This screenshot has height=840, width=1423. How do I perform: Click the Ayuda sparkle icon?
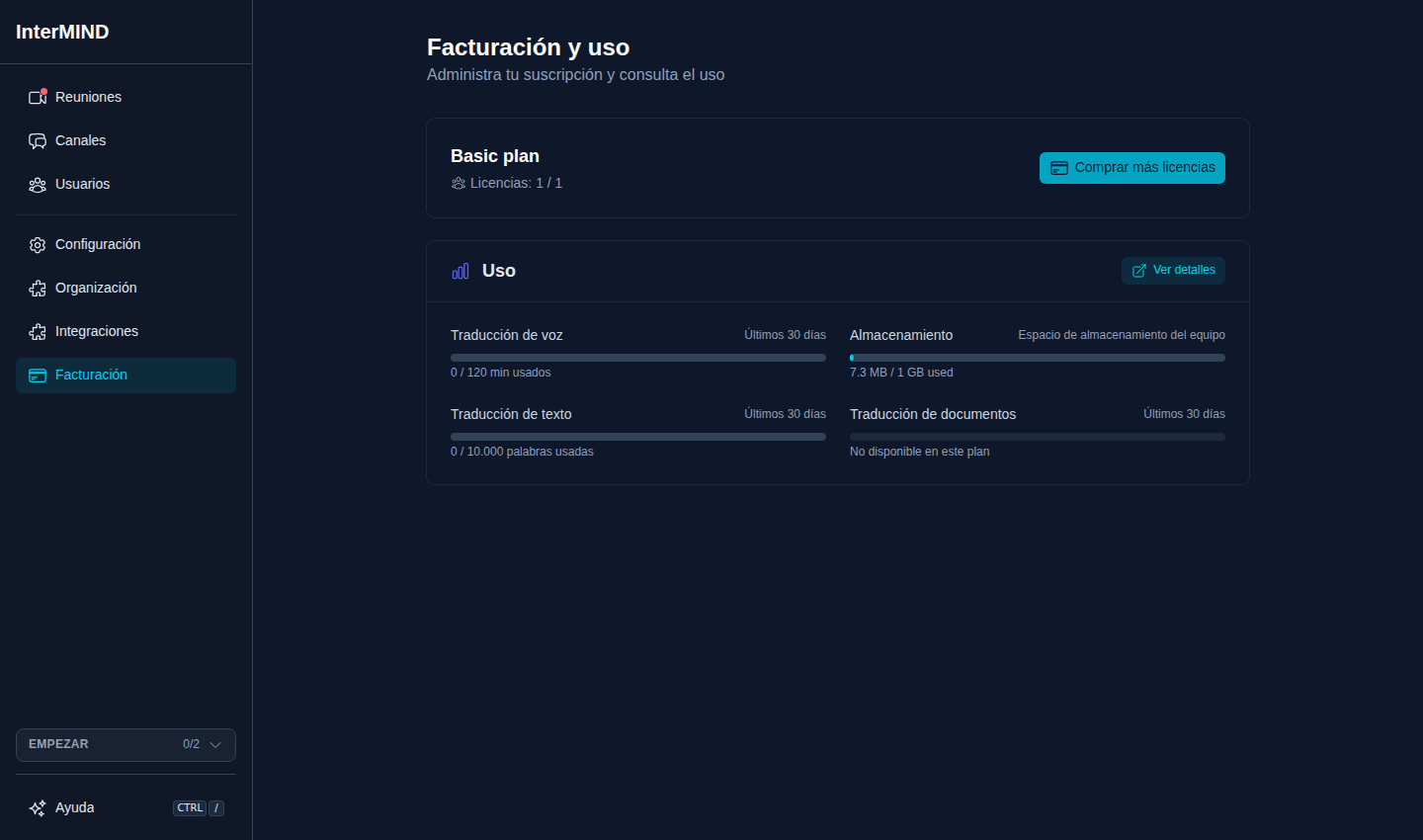pos(38,807)
